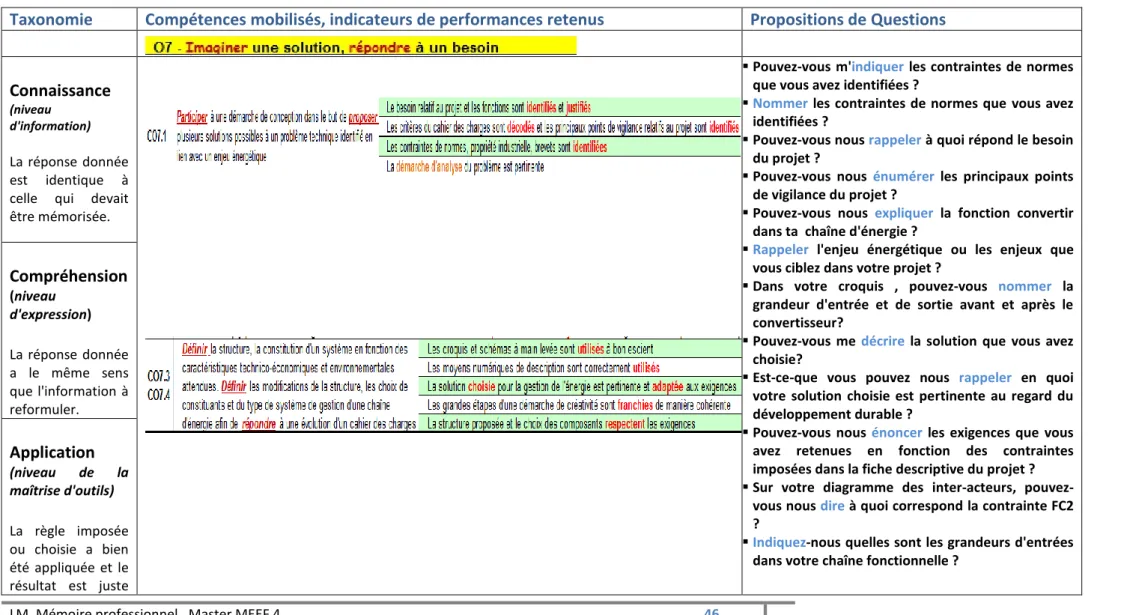Click the blue word "décrire"

[x=882, y=341]
